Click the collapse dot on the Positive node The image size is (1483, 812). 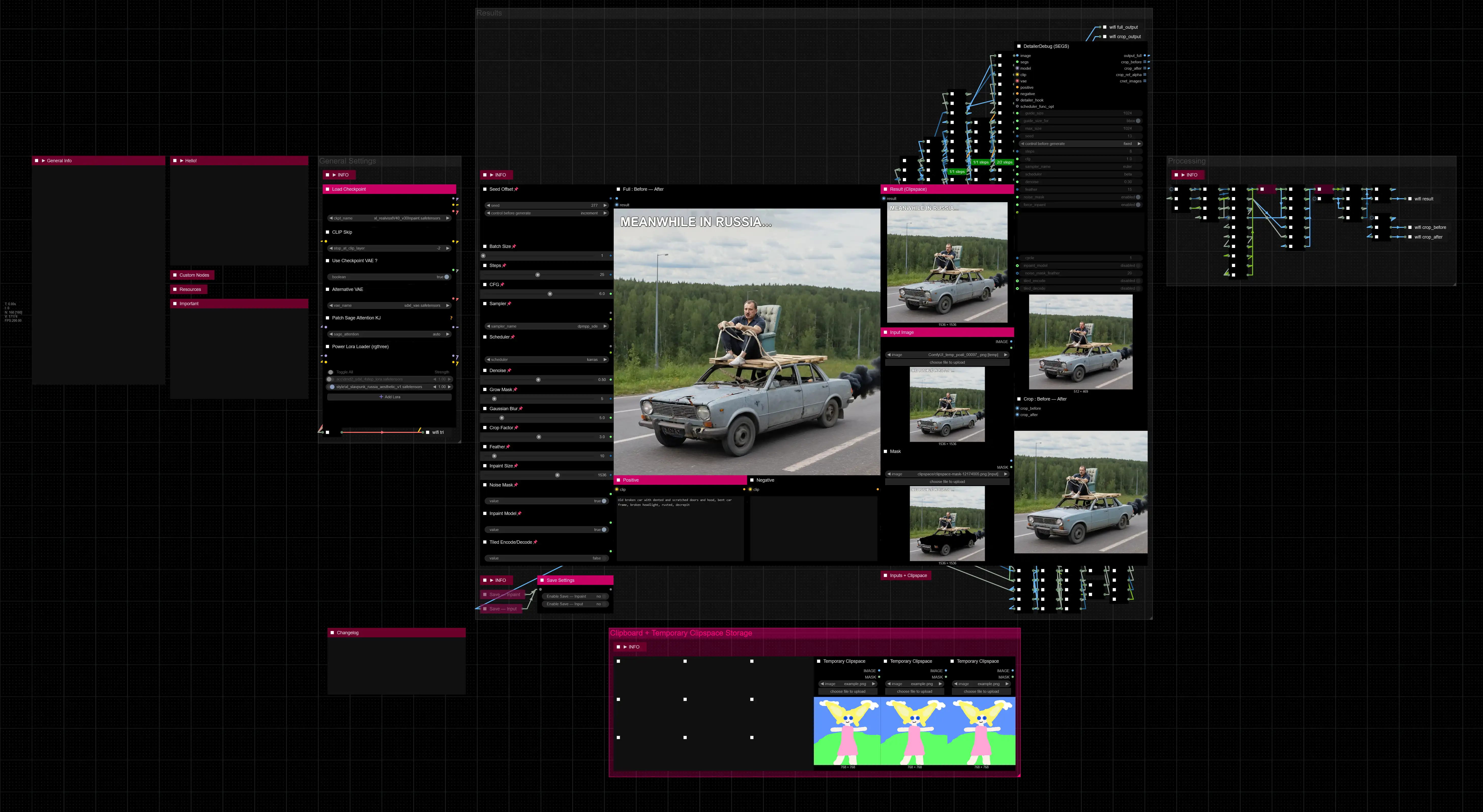point(619,480)
